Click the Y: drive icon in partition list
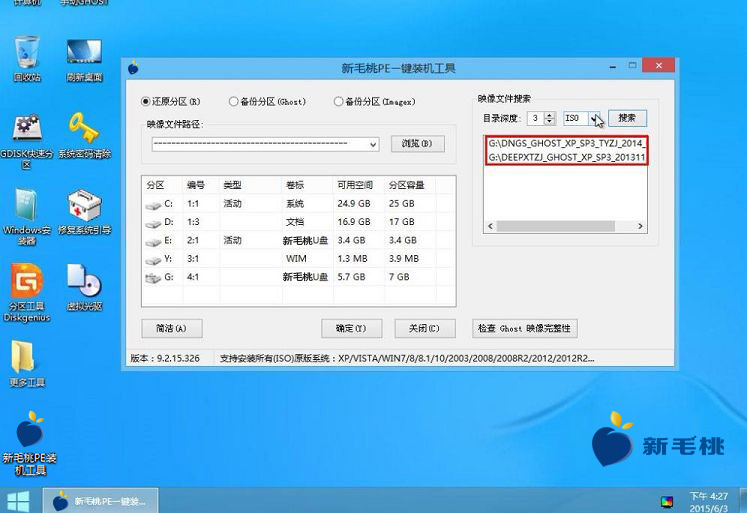 click(x=153, y=260)
